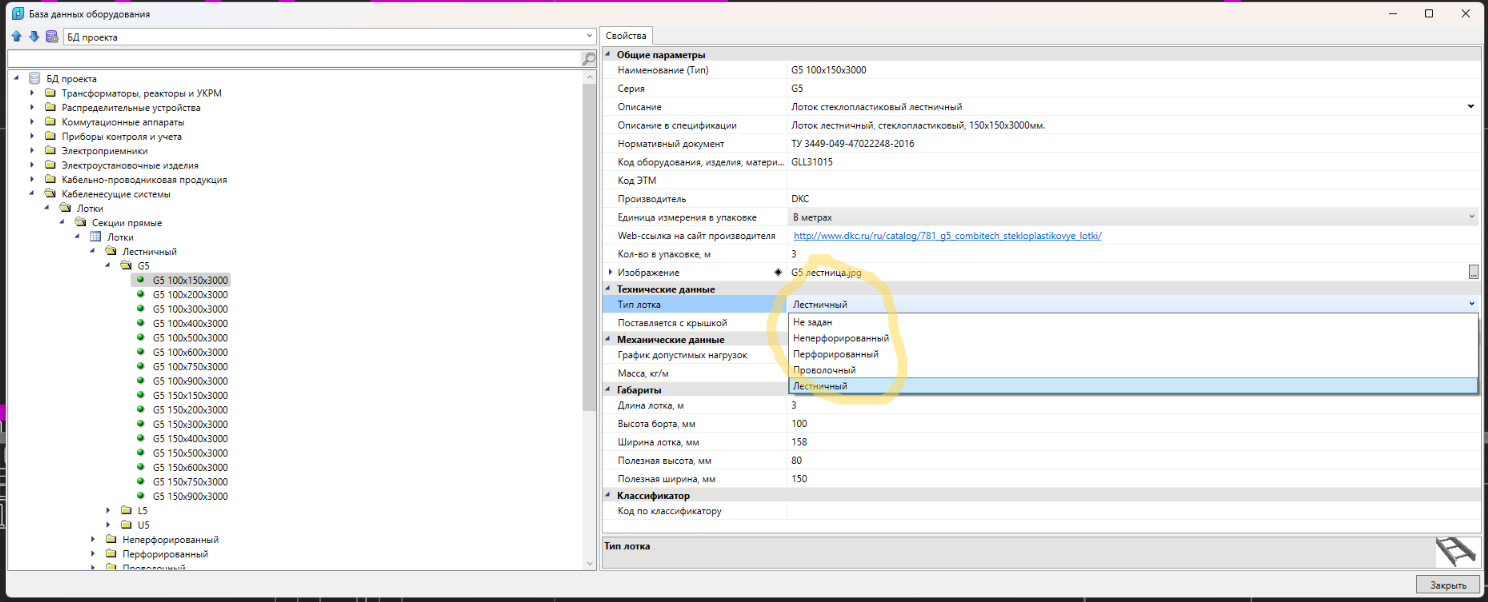
Task: Open the БД проекта database dropdown
Action: point(588,37)
